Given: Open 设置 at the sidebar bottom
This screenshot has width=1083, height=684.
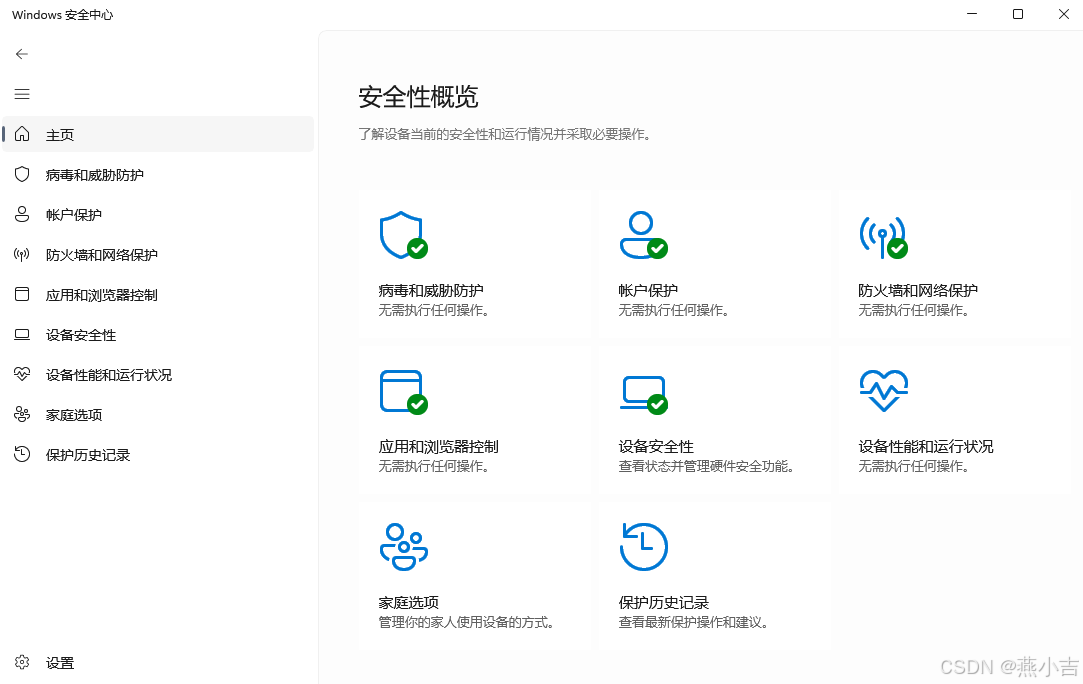Looking at the screenshot, I should (x=158, y=663).
